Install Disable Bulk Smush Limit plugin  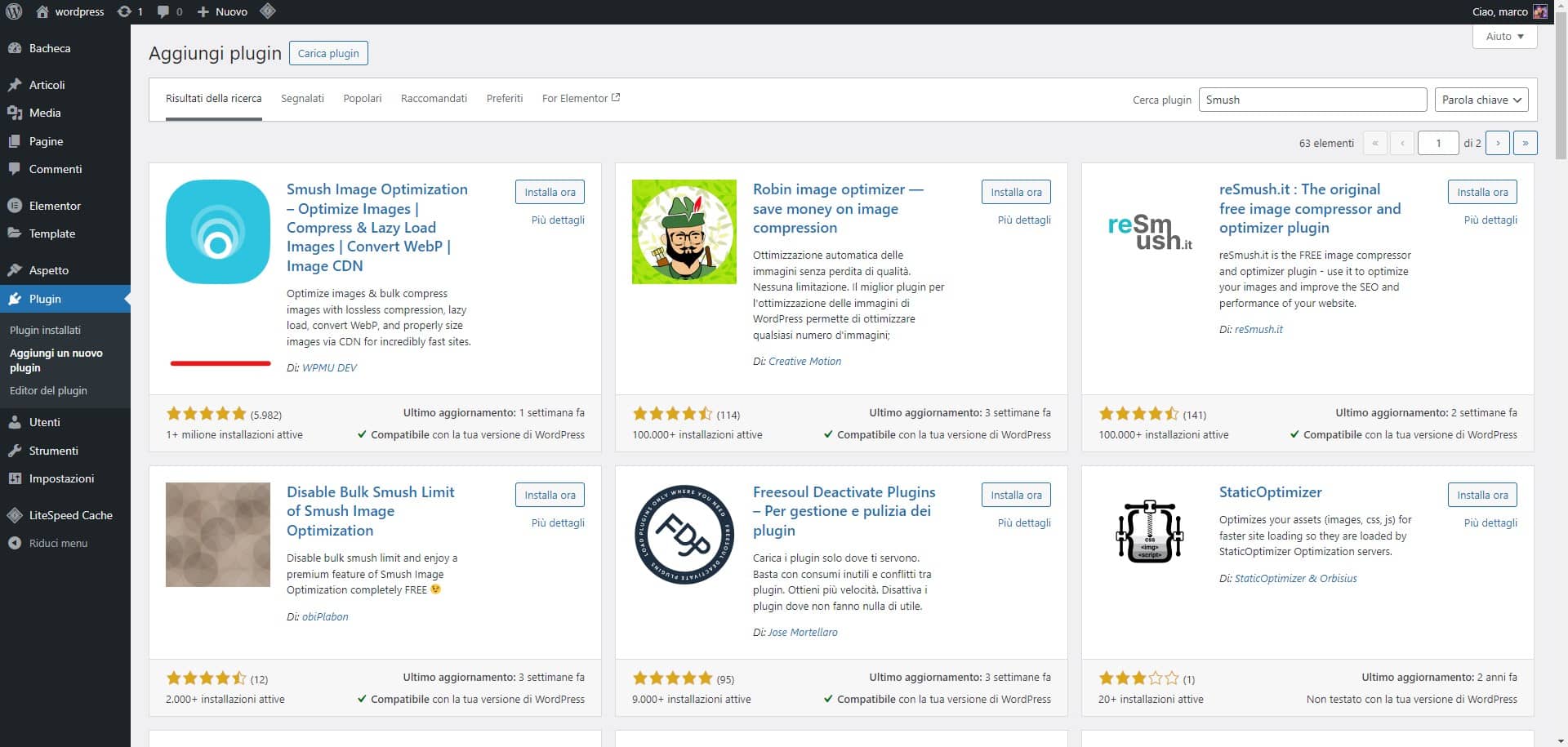coord(550,495)
